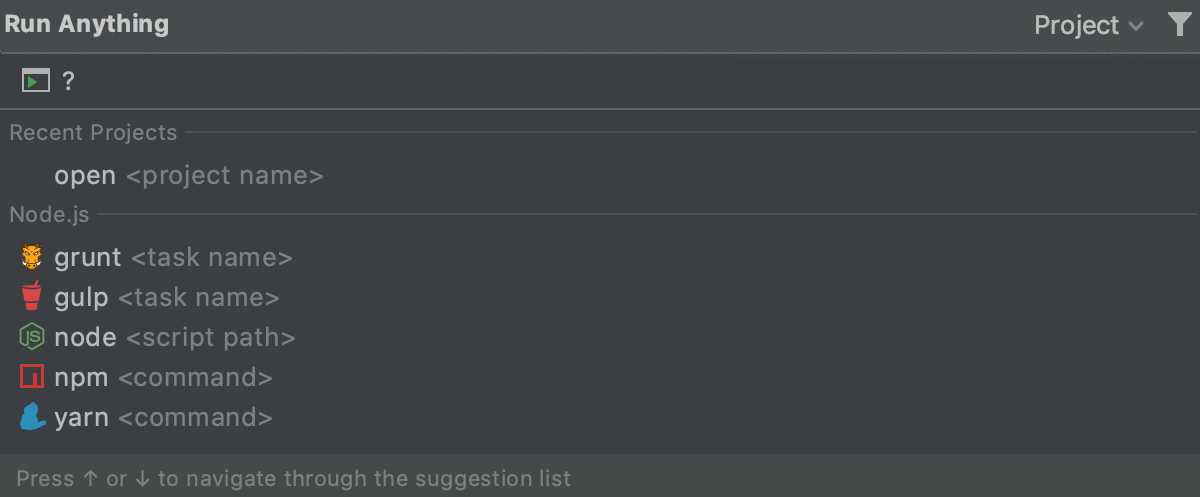Click the filter funnel icon
The width and height of the screenshot is (1200, 497).
click(1179, 25)
